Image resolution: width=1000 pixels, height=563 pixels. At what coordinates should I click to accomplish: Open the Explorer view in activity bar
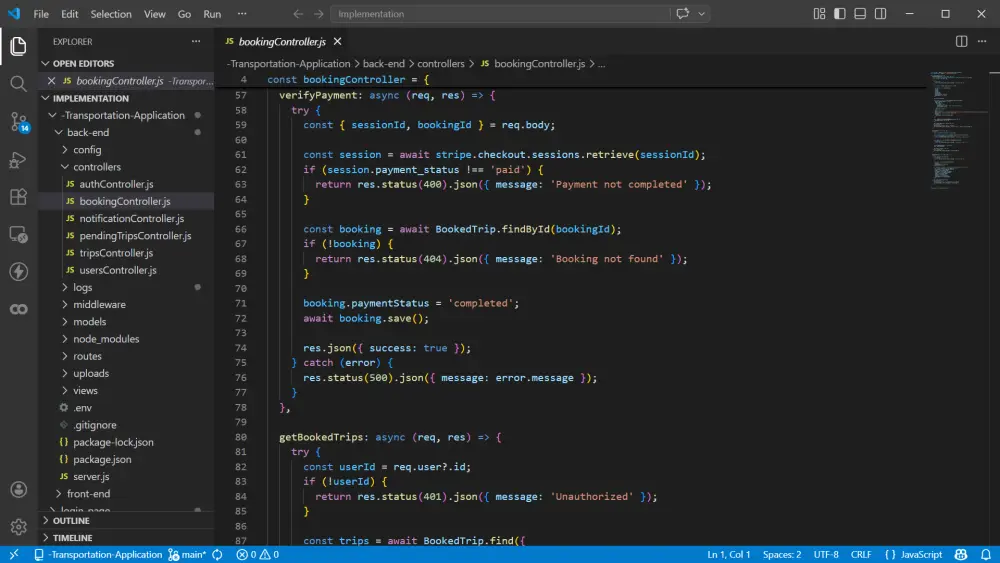coord(18,46)
